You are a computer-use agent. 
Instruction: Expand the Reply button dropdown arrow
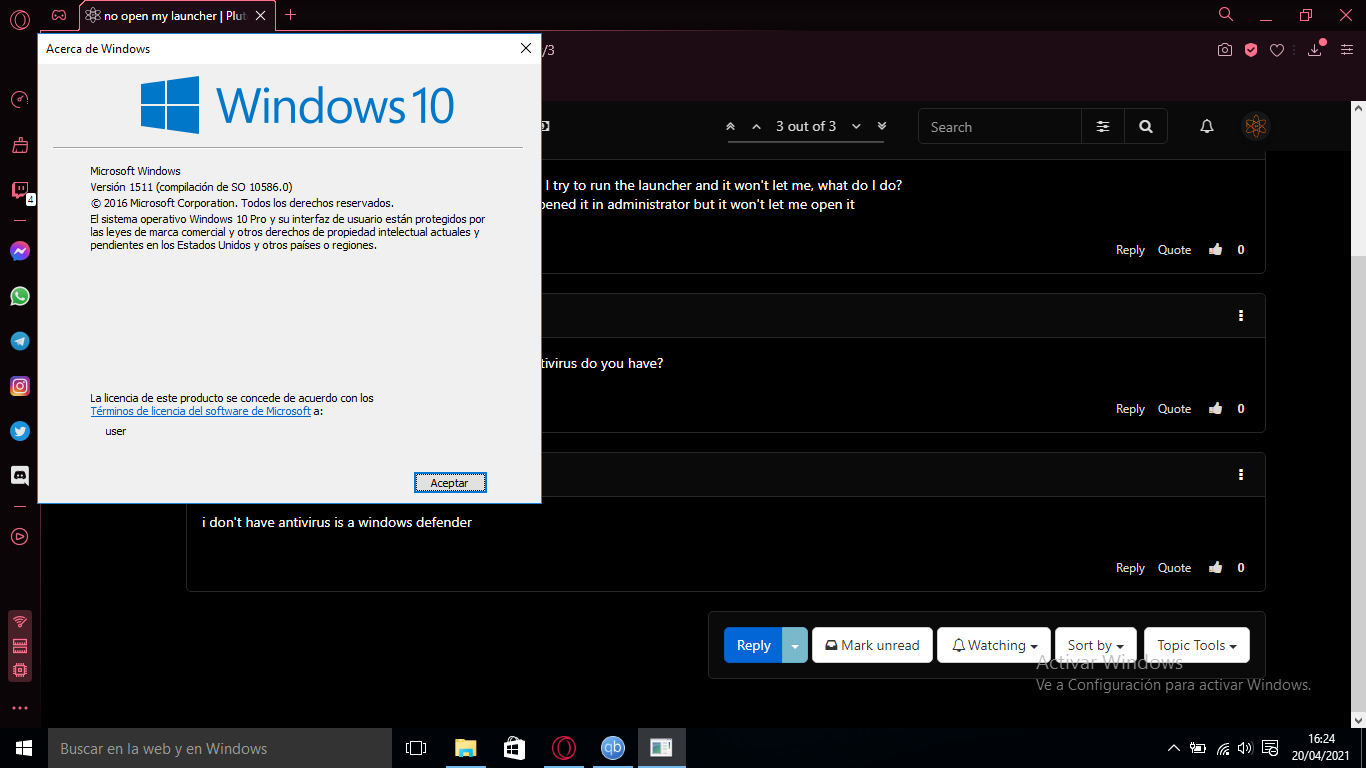[x=795, y=645]
